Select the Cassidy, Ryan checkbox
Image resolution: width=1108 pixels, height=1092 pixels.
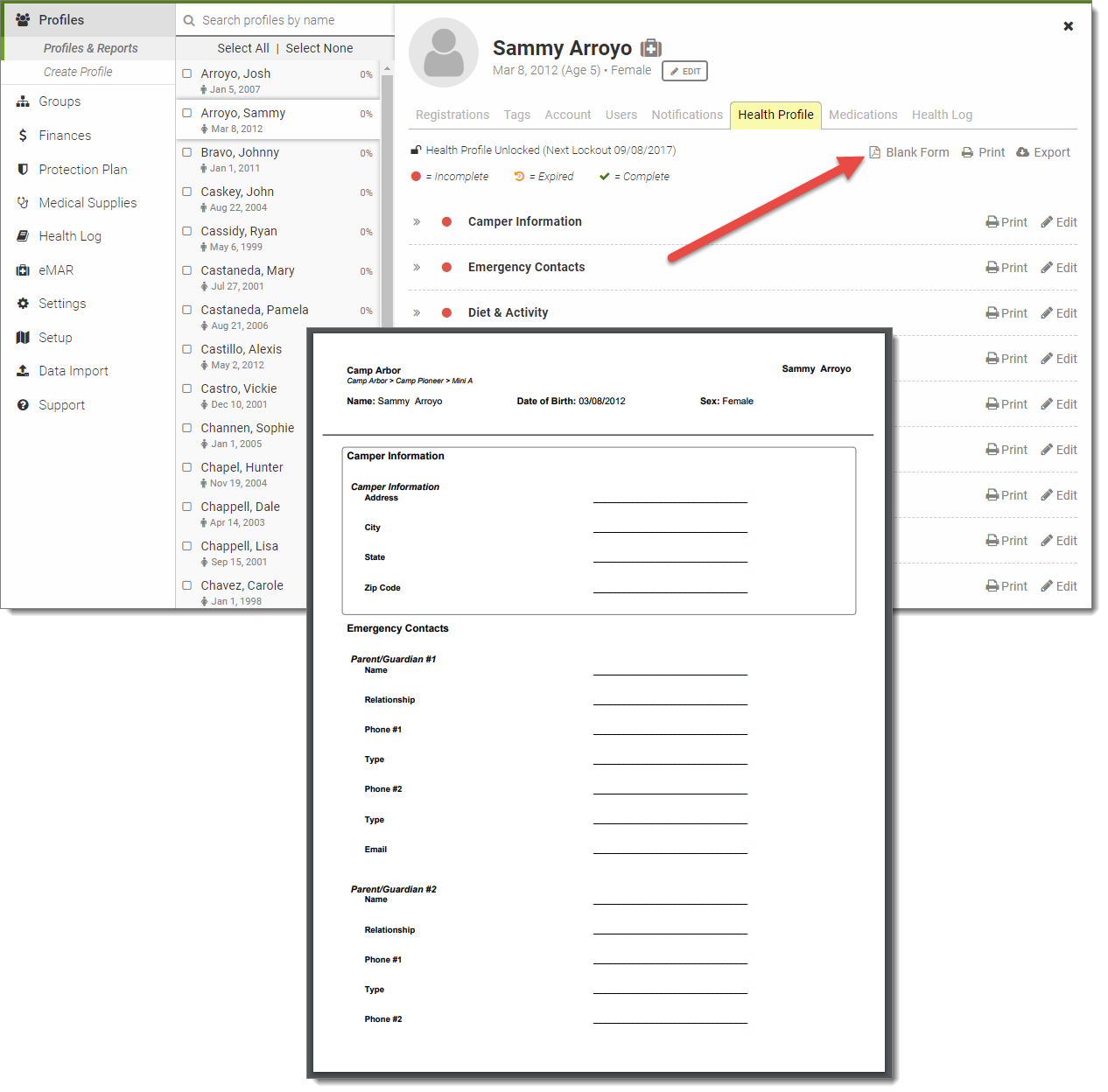point(187,231)
